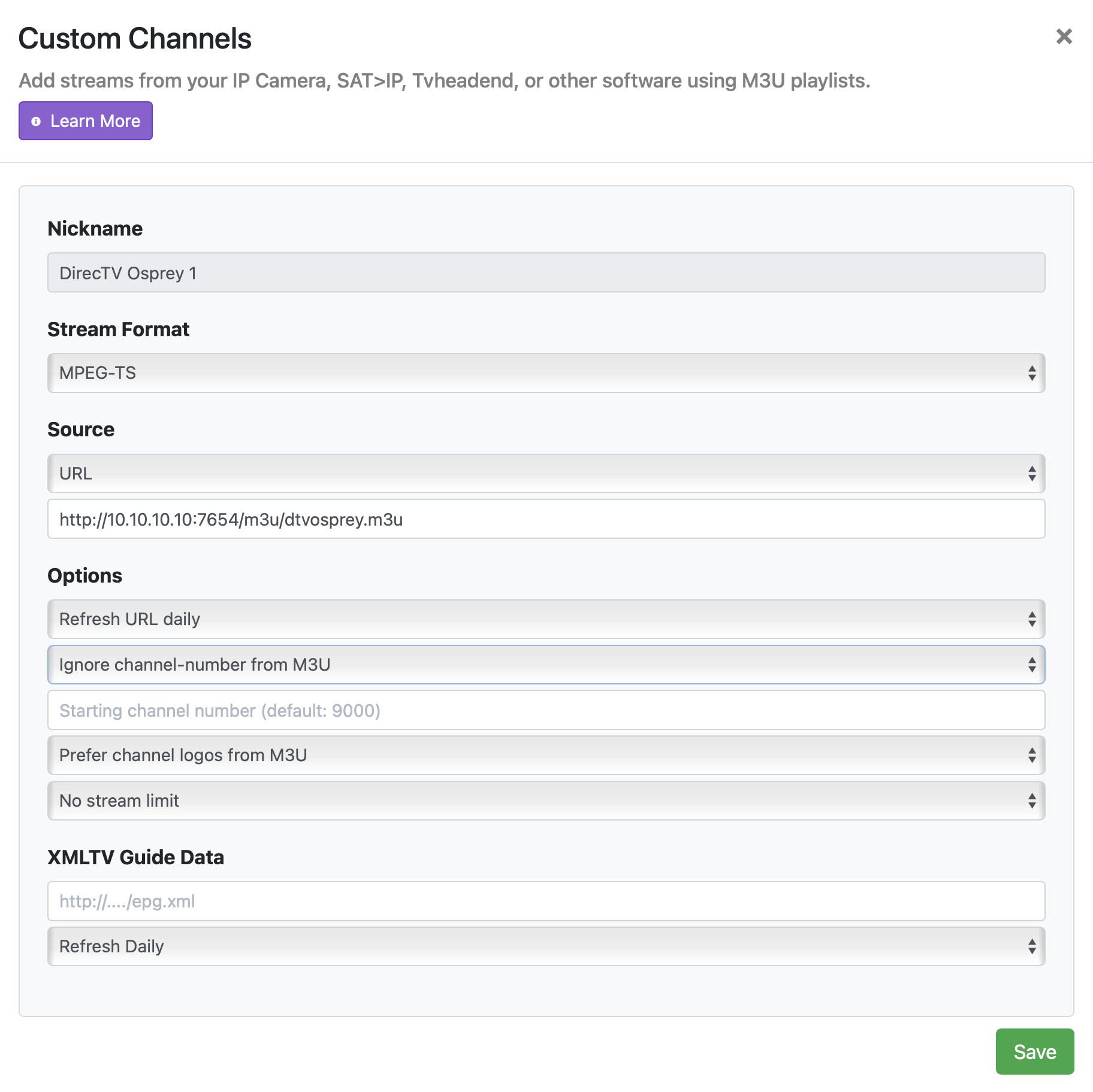Image resolution: width=1093 pixels, height=1092 pixels.
Task: Click the Starting channel number field
Action: (545, 710)
